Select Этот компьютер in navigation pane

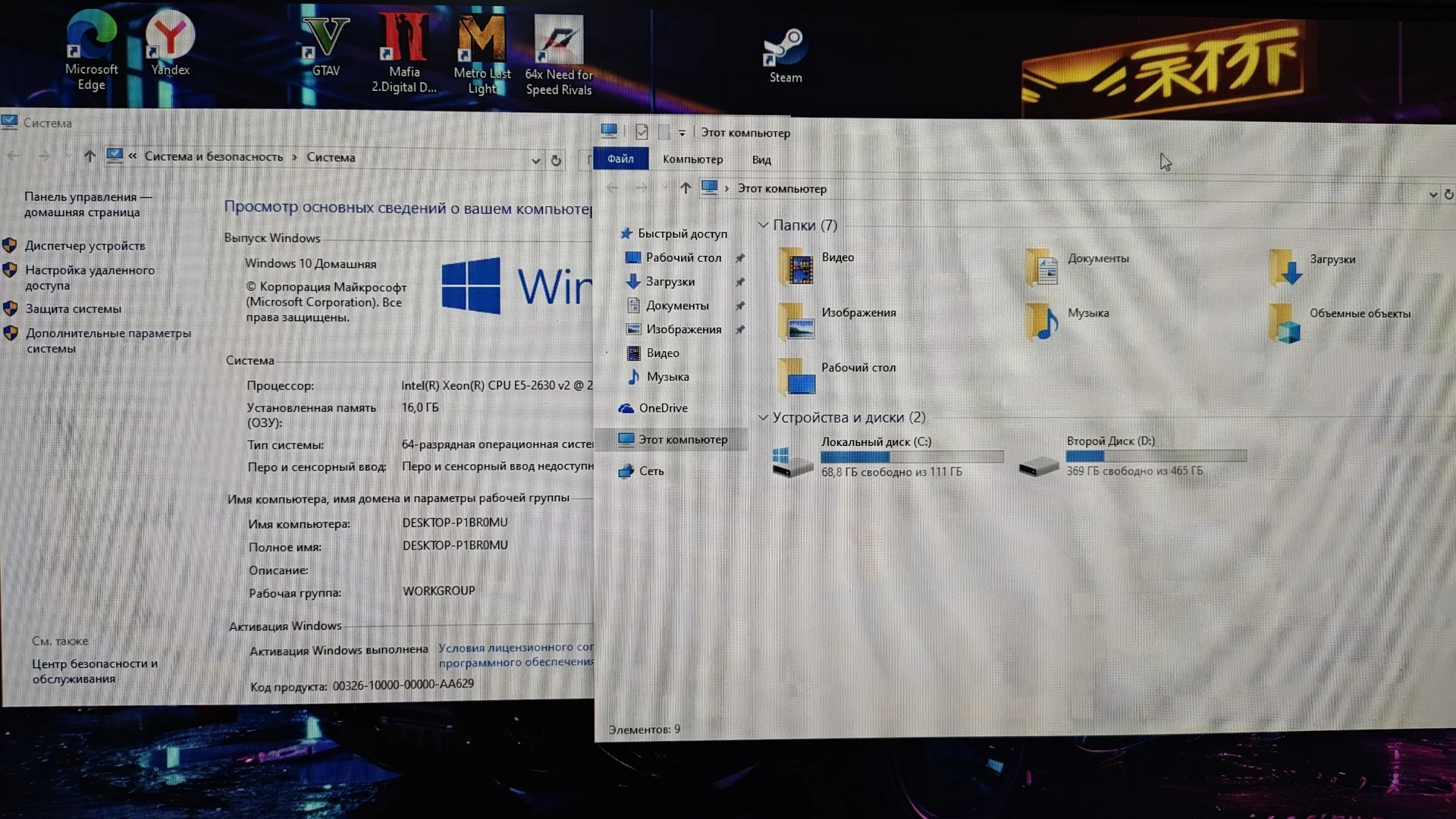click(673, 439)
